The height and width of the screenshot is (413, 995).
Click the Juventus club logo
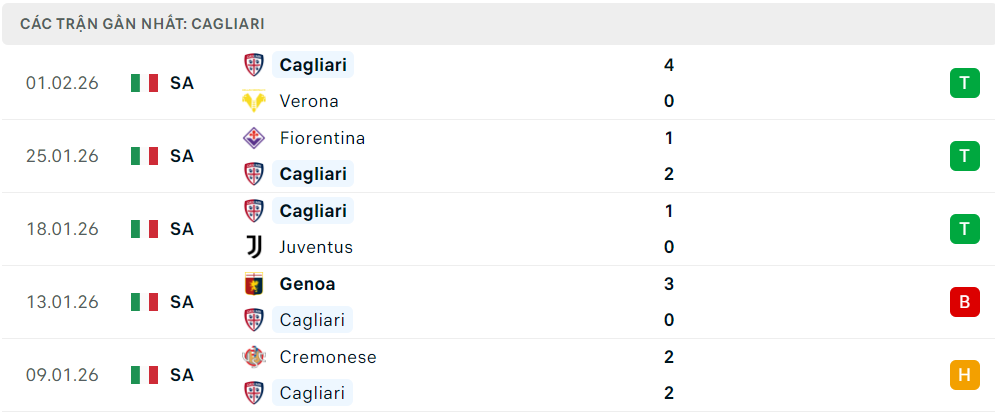click(x=254, y=247)
